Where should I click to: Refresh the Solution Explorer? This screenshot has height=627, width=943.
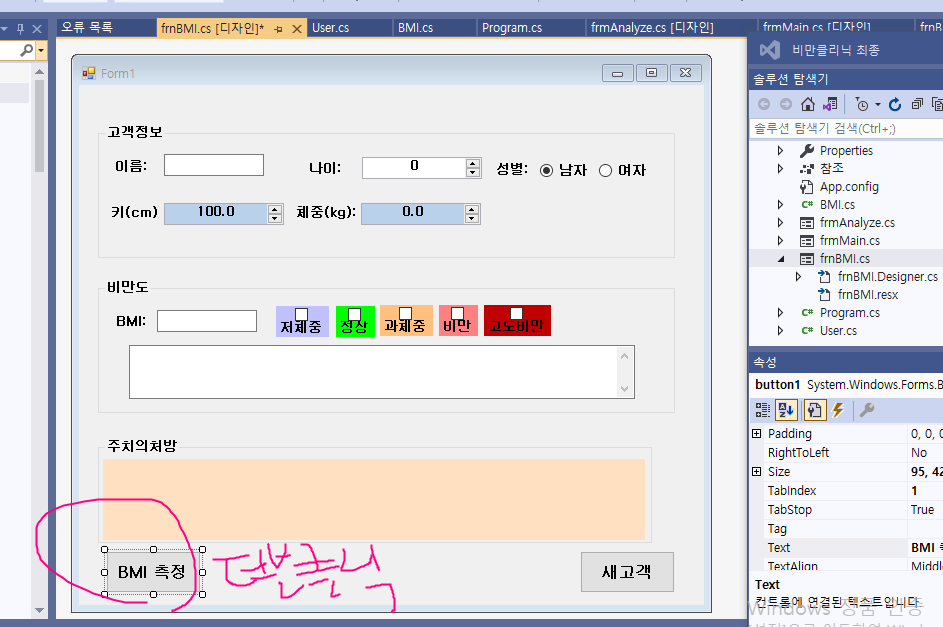(895, 104)
